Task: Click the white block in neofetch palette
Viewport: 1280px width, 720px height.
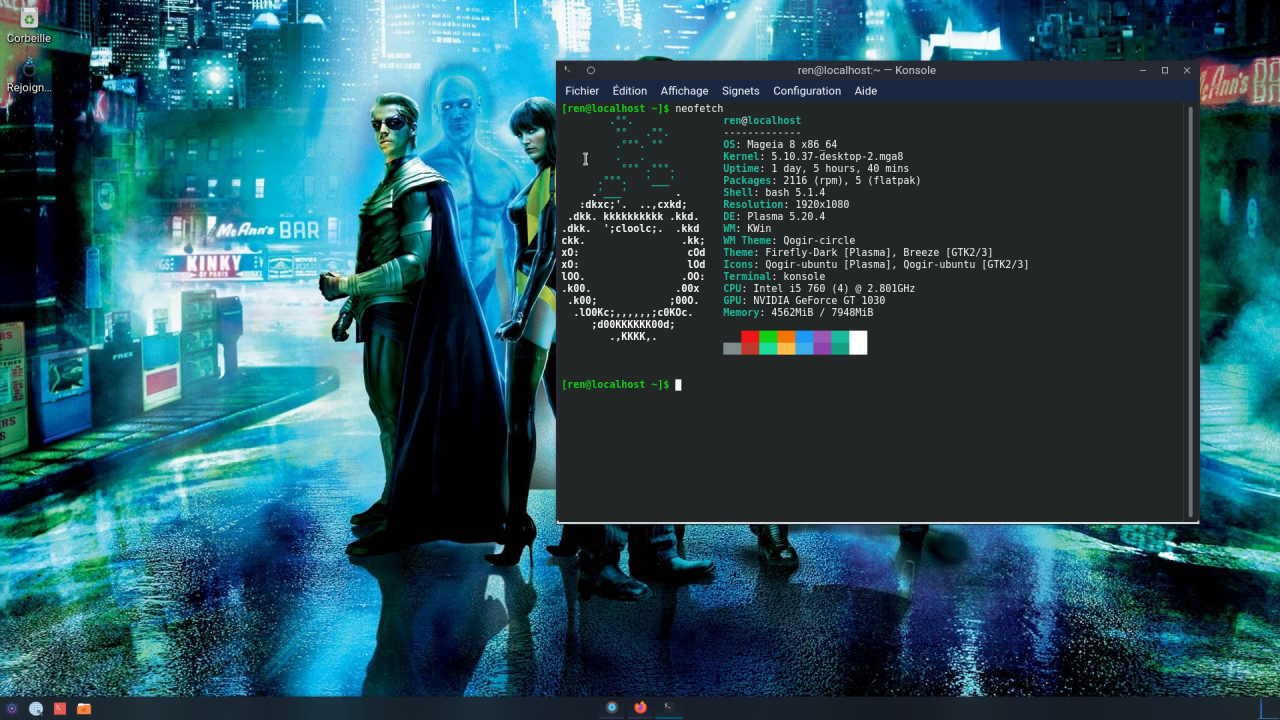Action: tap(858, 342)
